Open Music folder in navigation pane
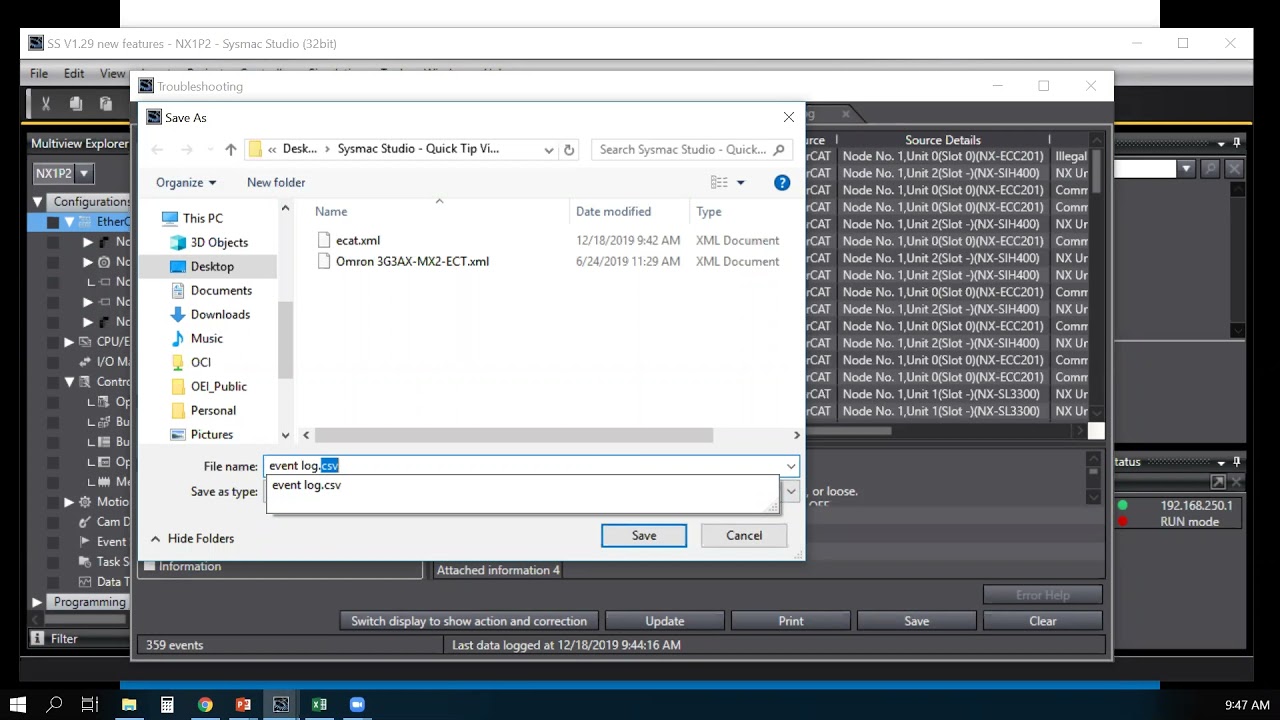 tap(206, 338)
